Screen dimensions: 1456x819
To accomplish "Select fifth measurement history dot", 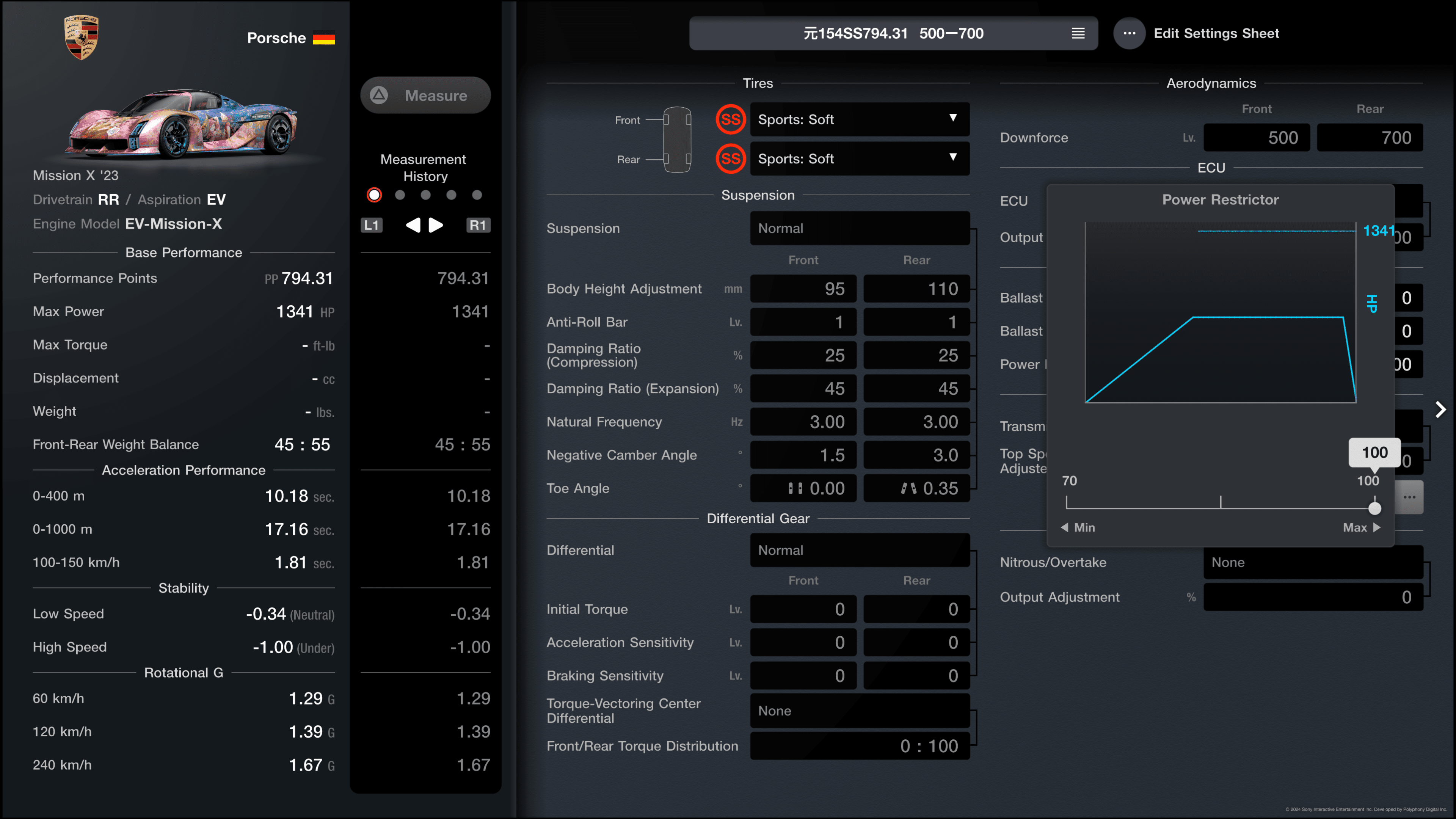I will tap(477, 195).
